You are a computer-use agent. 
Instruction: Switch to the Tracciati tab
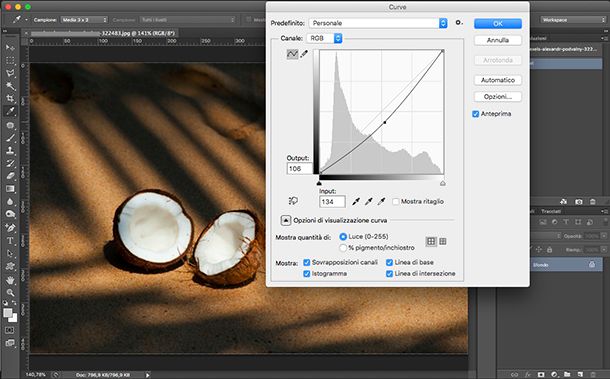click(551, 211)
